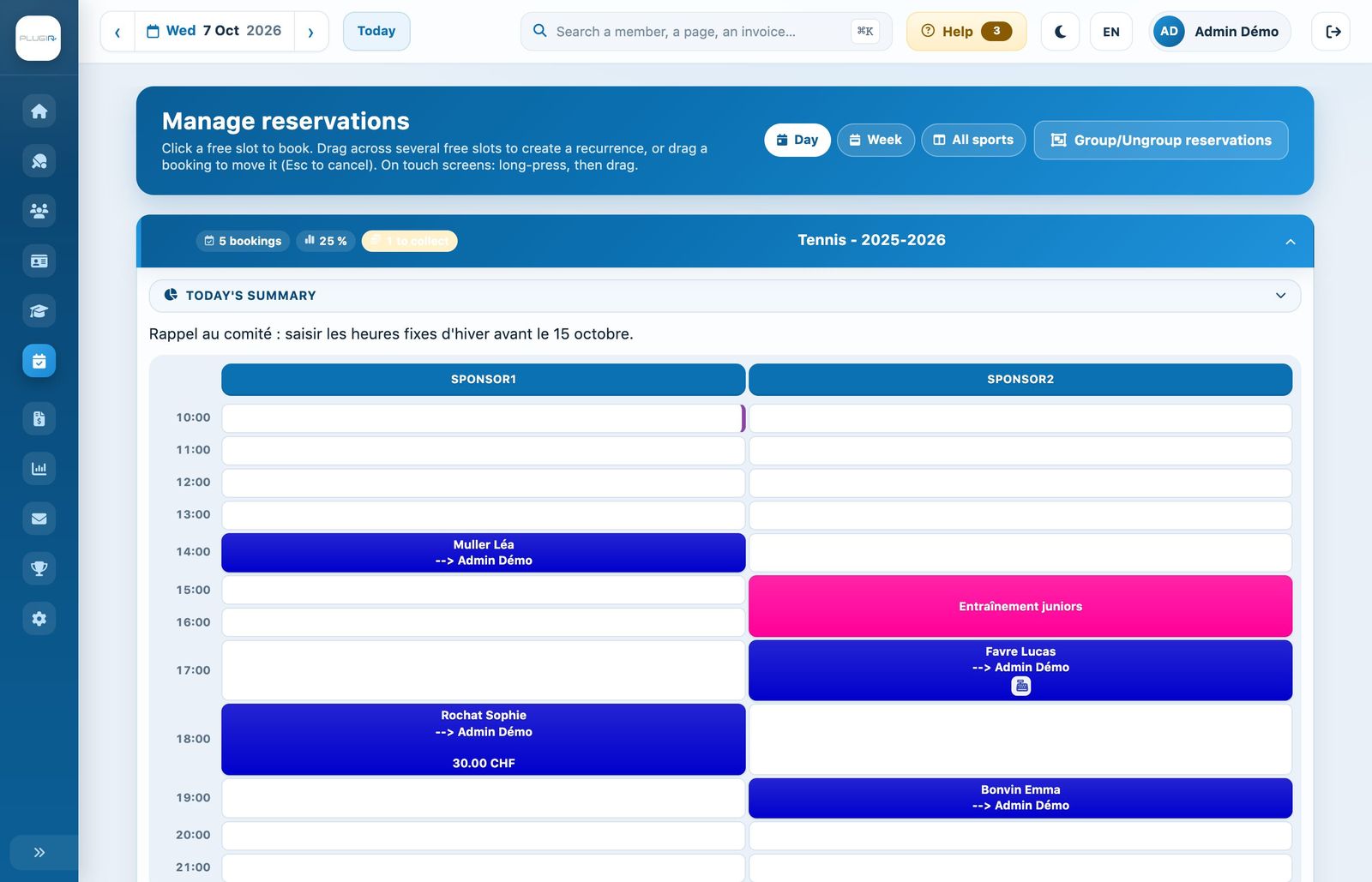Open the home icon in sidebar

click(39, 111)
